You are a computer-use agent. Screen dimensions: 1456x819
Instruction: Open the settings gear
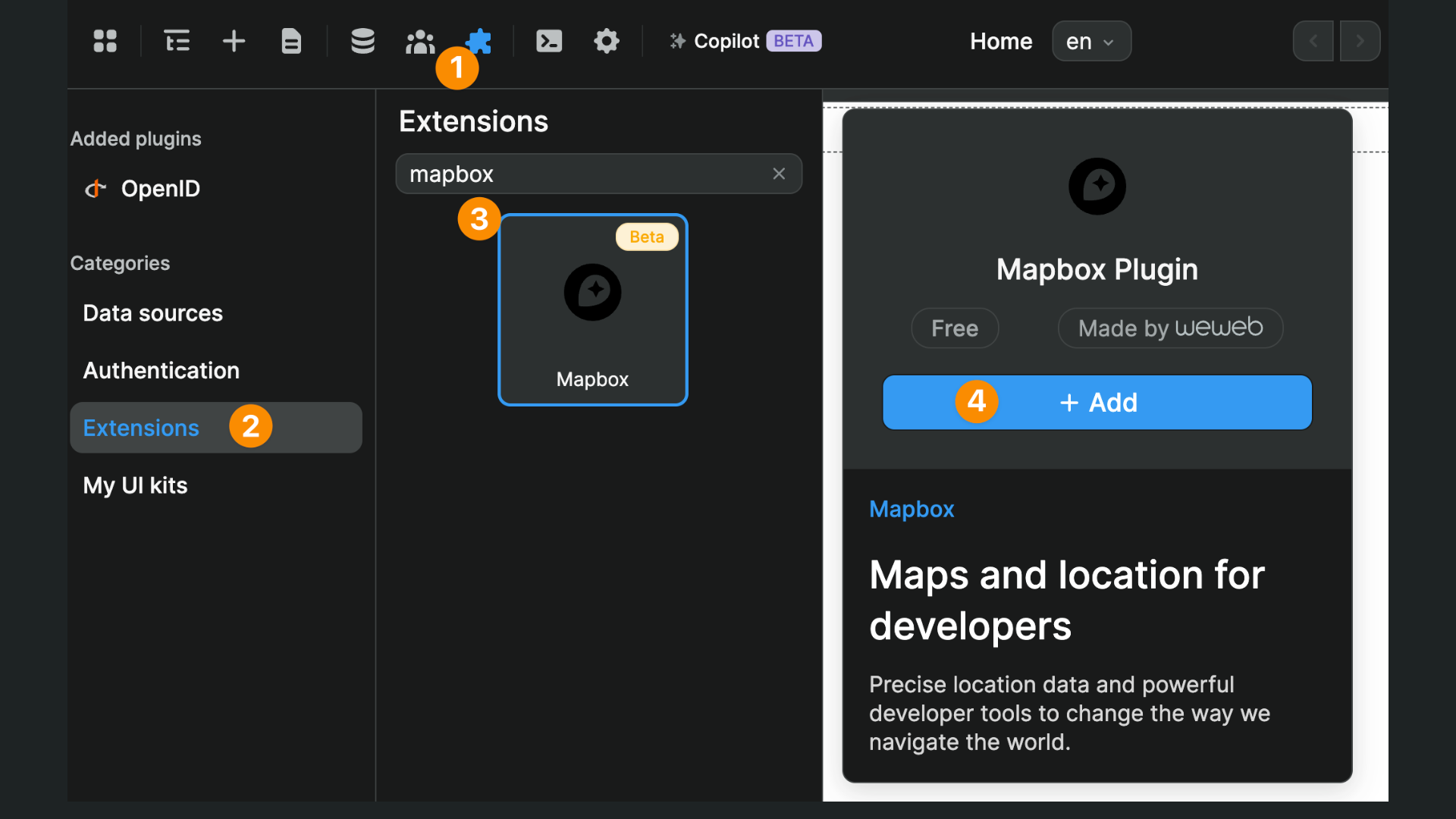click(x=607, y=41)
